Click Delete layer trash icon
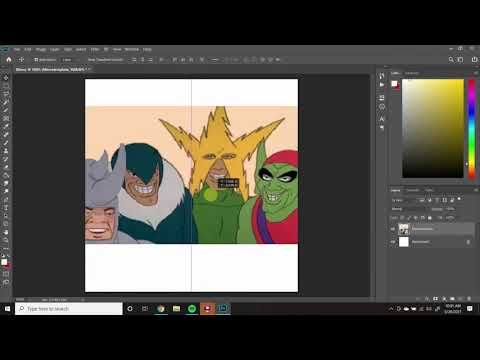 (469, 299)
